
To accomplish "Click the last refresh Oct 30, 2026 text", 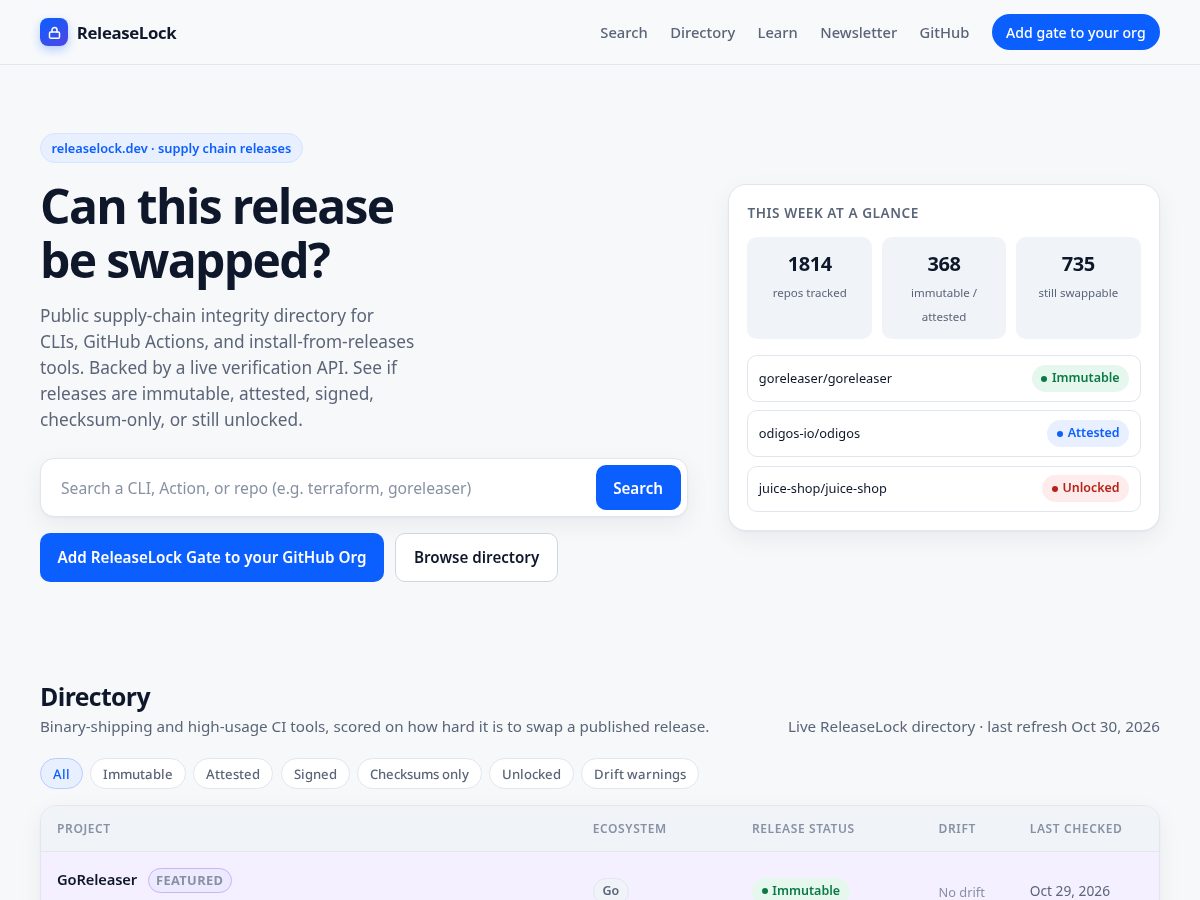I will [x=1073, y=727].
